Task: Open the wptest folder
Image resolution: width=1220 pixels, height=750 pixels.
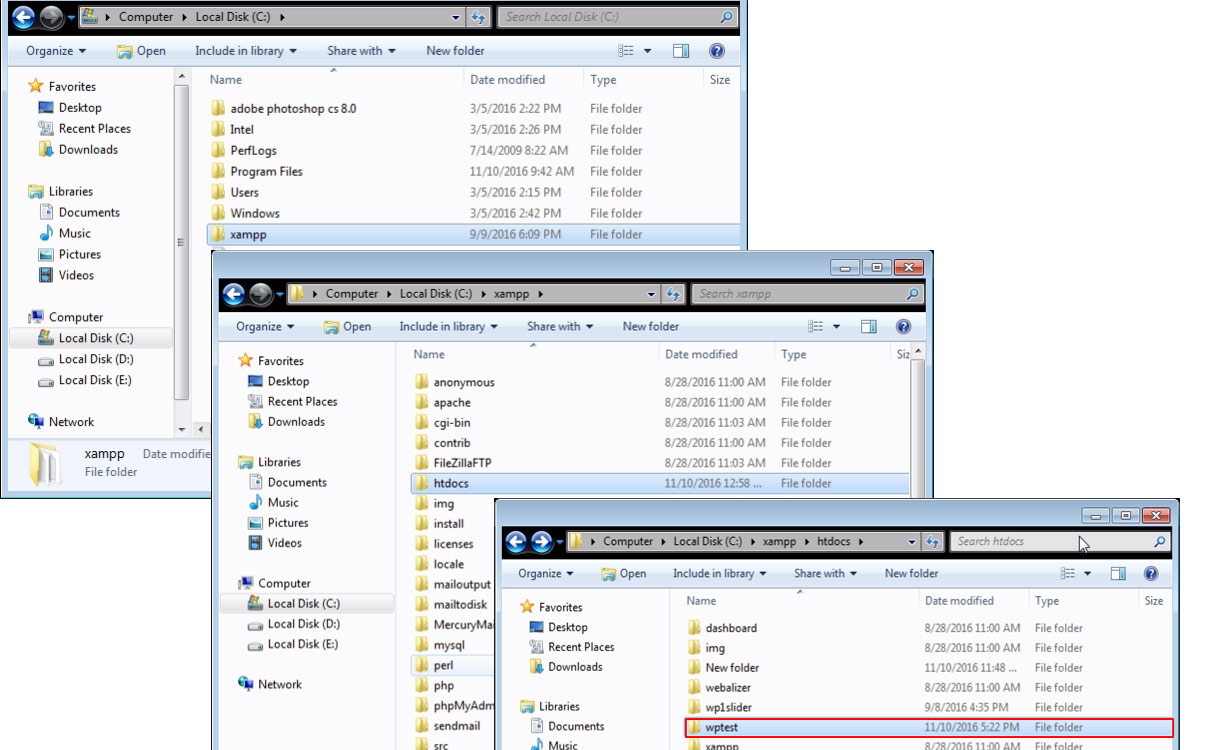Action: pos(721,728)
